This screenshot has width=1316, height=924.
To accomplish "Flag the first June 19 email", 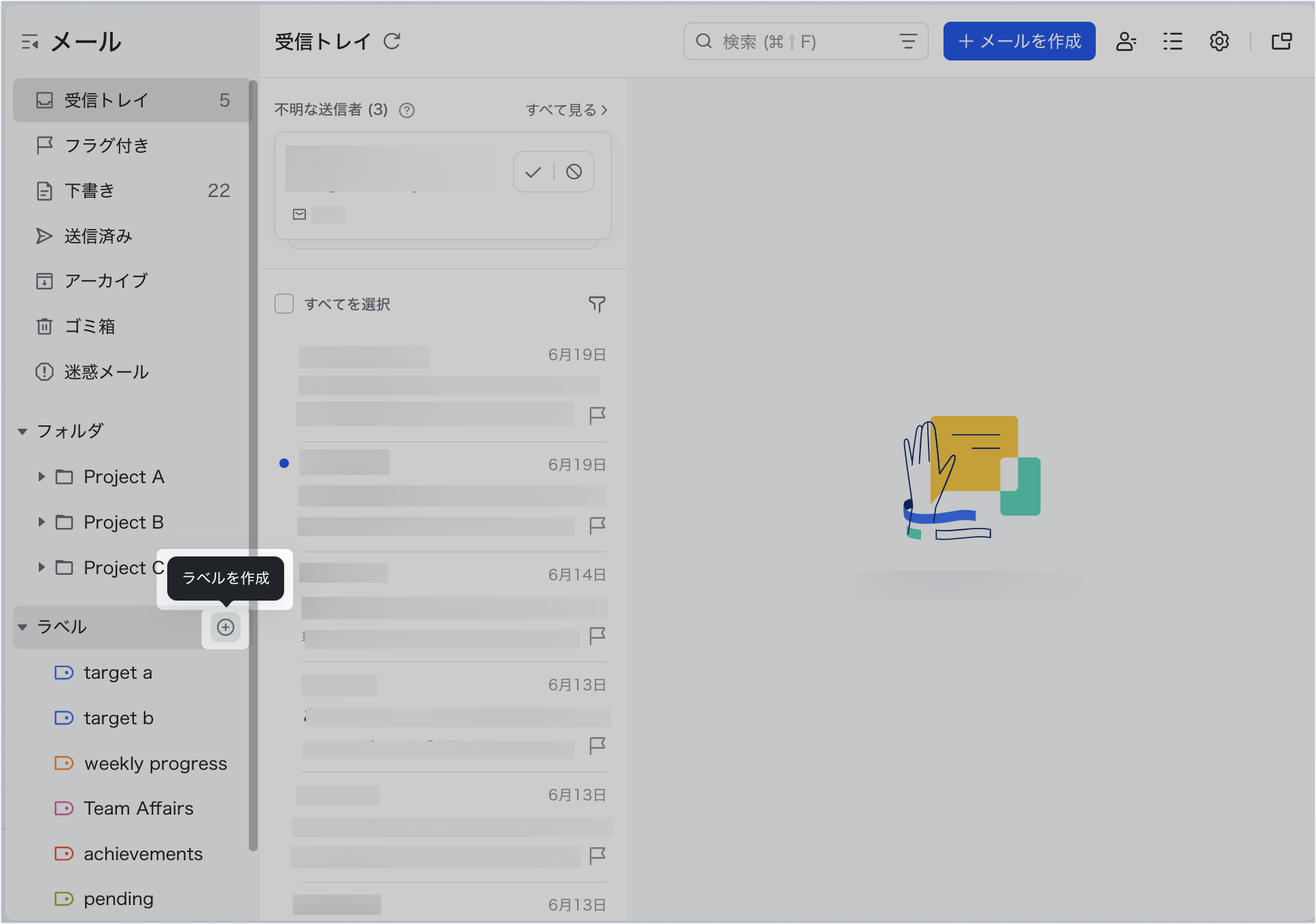I will click(x=597, y=415).
